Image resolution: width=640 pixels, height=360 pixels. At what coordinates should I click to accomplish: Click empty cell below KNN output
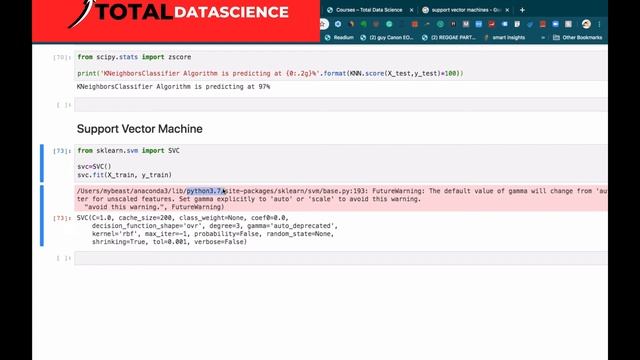point(341,104)
